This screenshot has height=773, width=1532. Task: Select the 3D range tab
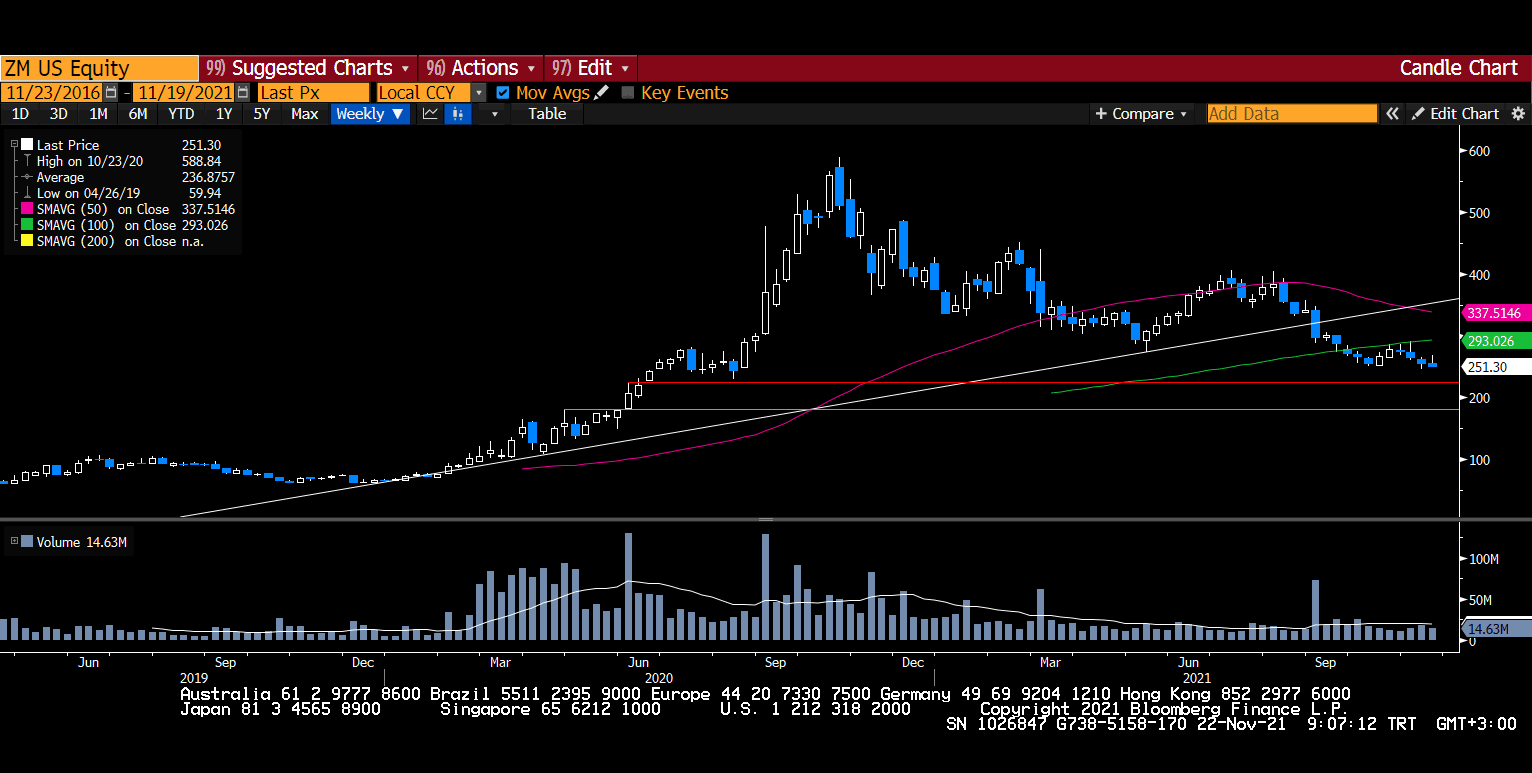pyautogui.click(x=59, y=113)
